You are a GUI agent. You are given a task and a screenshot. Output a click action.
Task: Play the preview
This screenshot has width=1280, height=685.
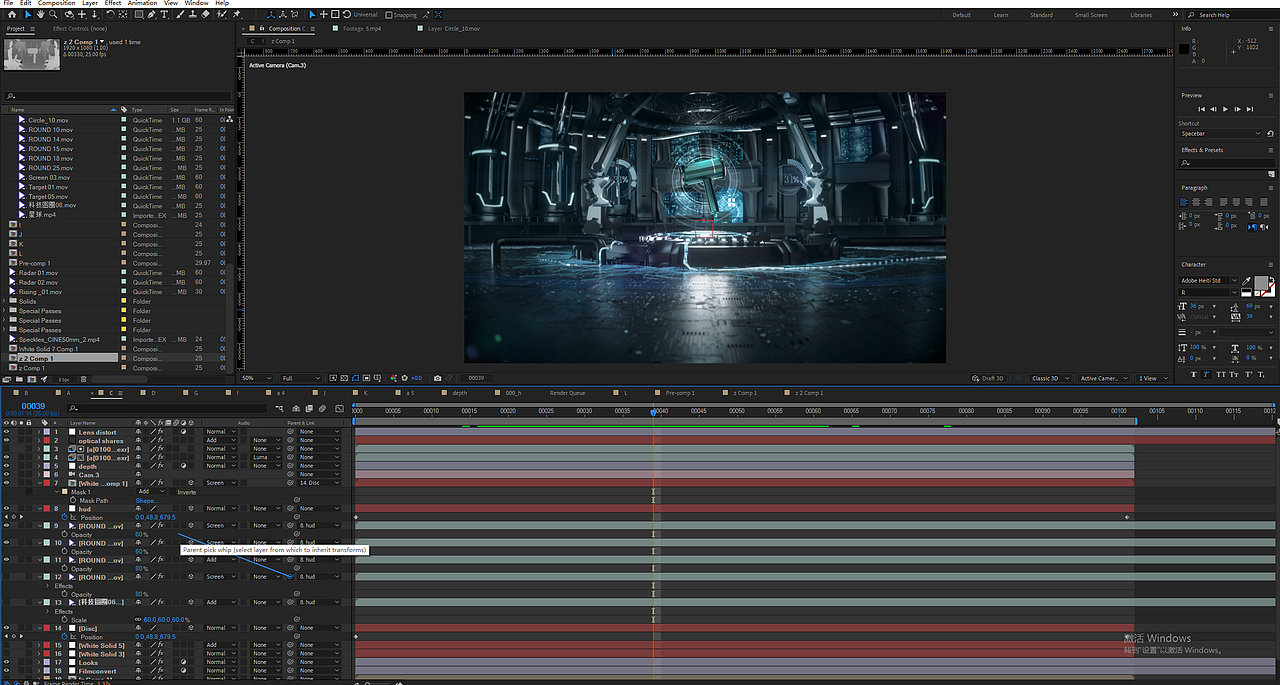coord(1225,109)
